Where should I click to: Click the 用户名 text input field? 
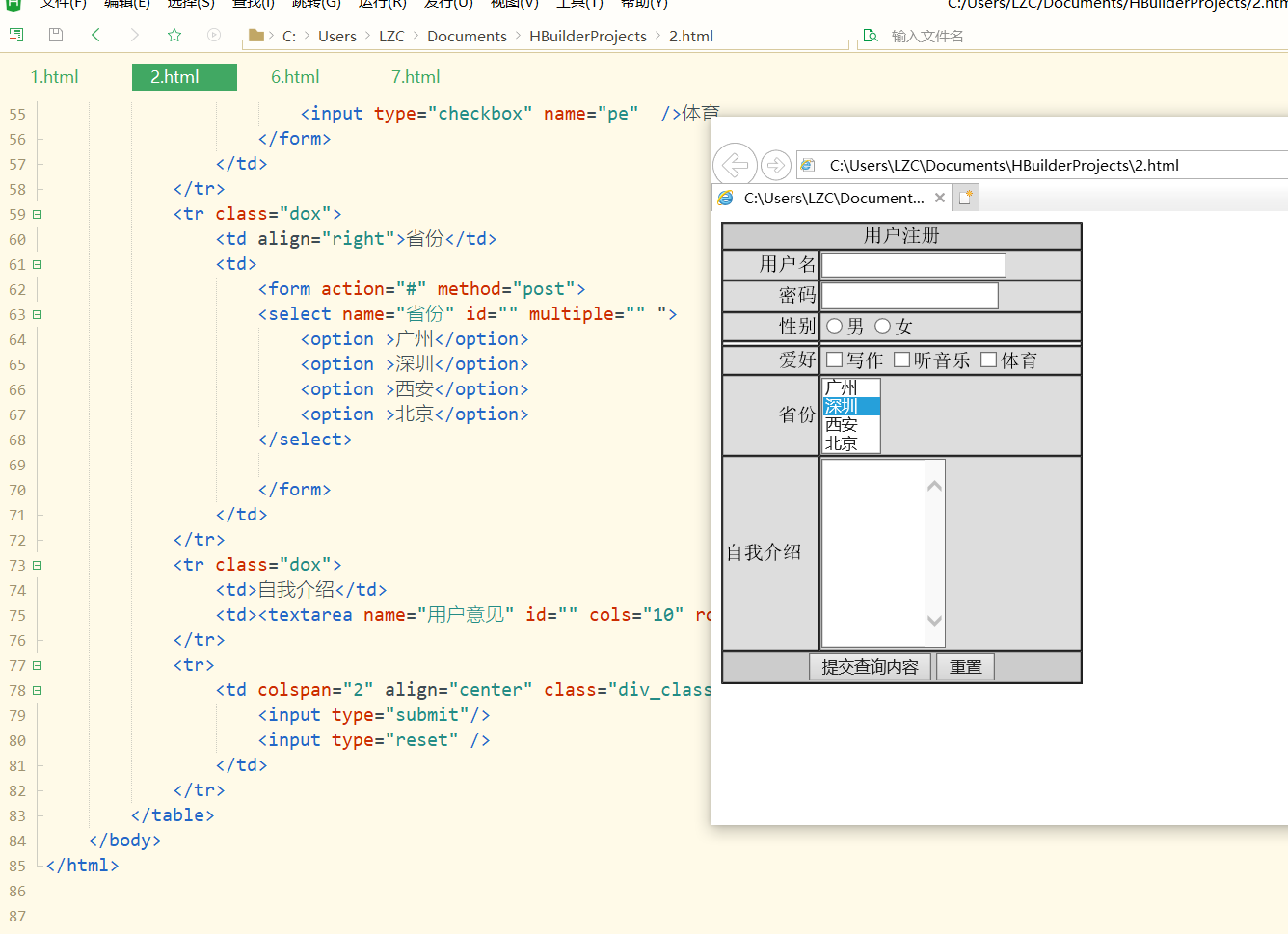tap(913, 265)
